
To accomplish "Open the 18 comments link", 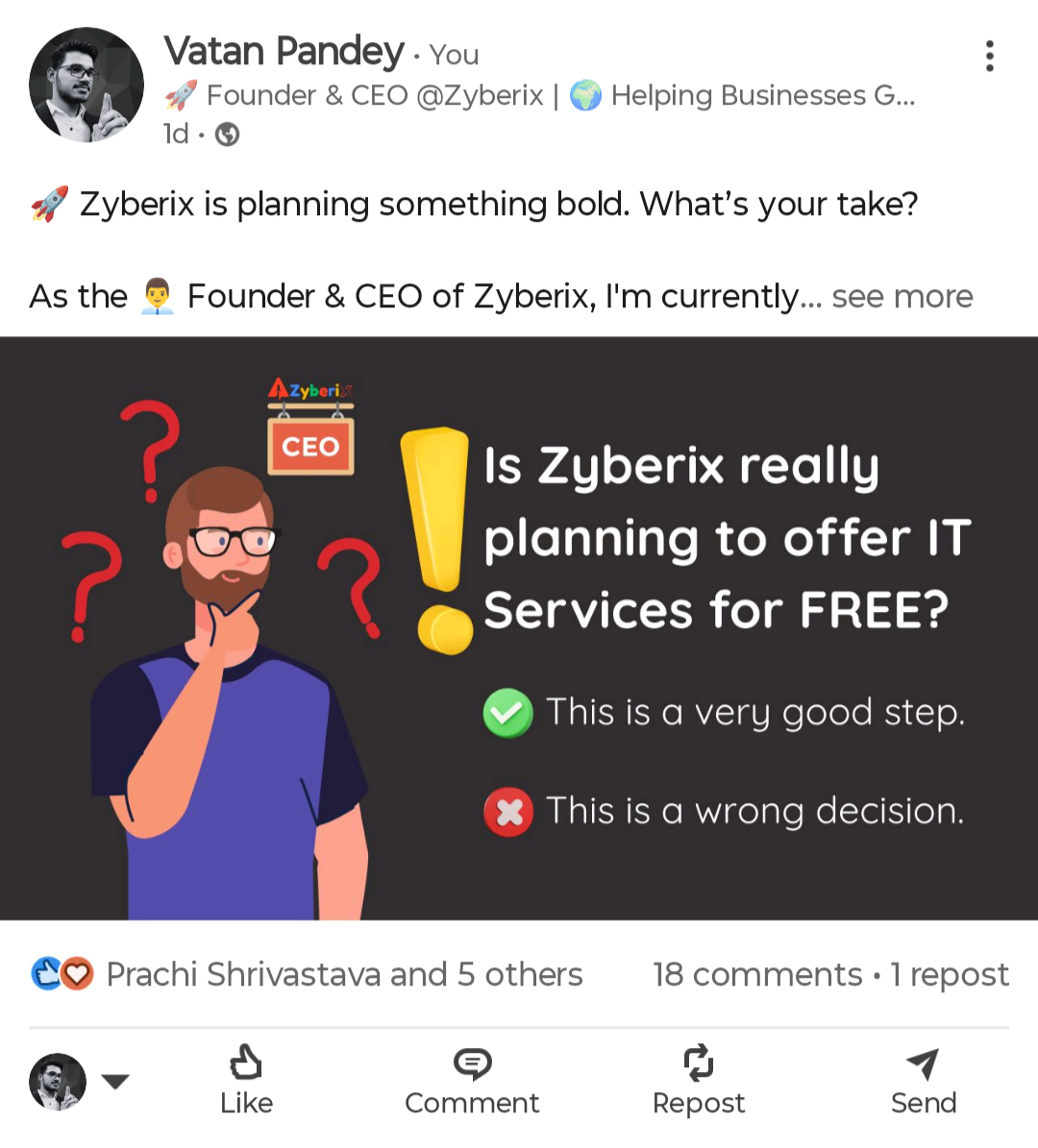I will click(x=757, y=974).
